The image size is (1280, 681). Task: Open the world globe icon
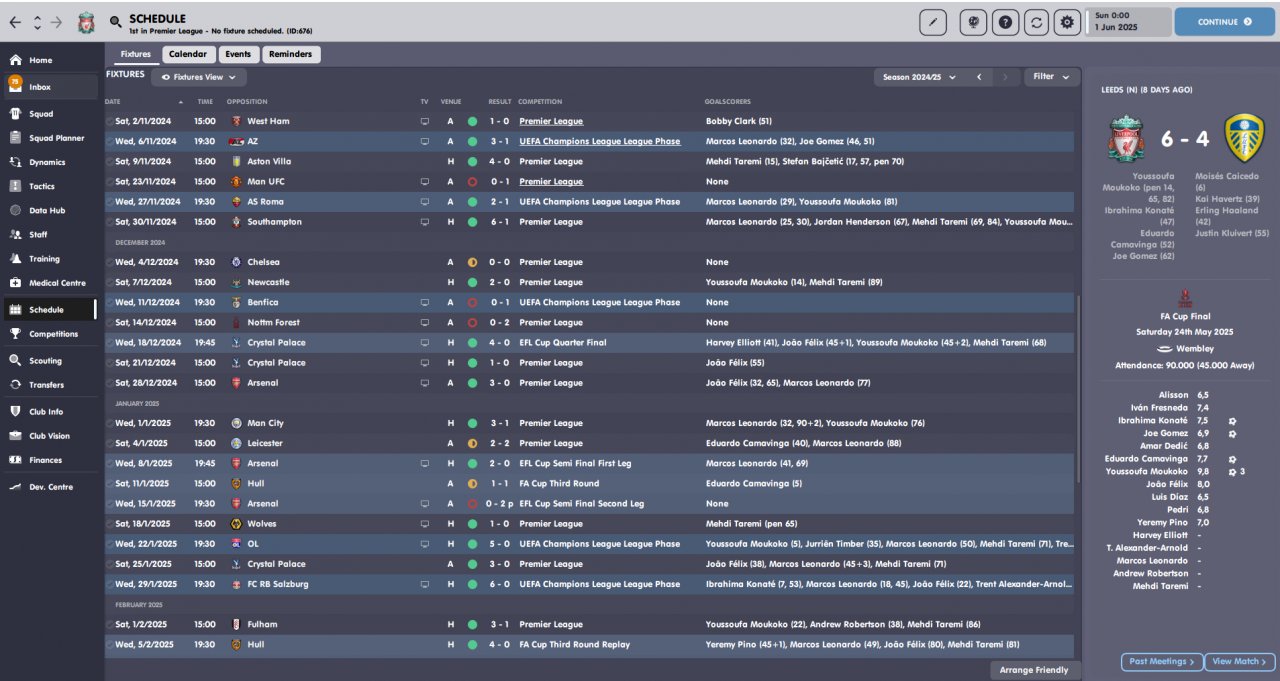coord(974,22)
